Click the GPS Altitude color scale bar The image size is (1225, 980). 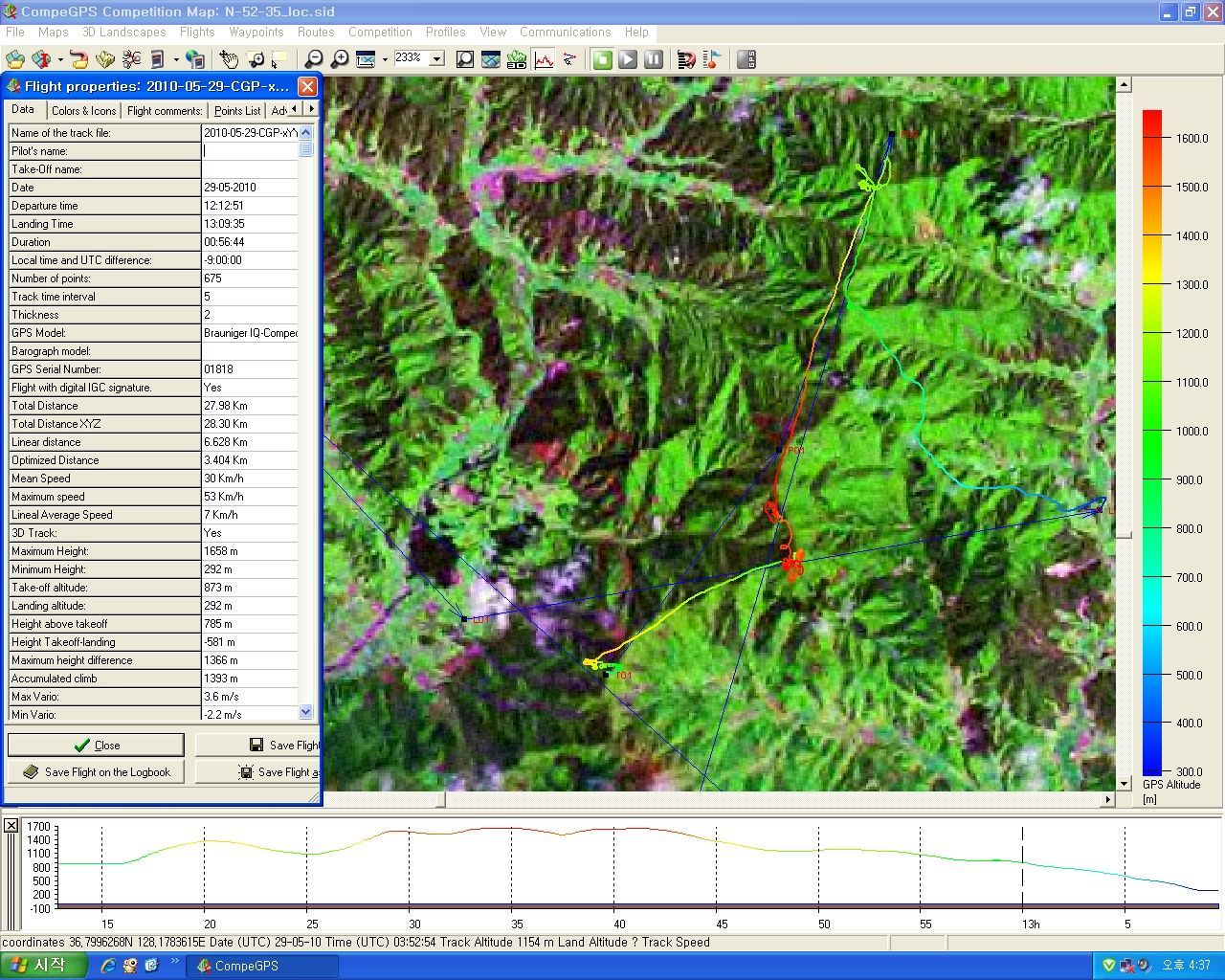coord(1152,442)
